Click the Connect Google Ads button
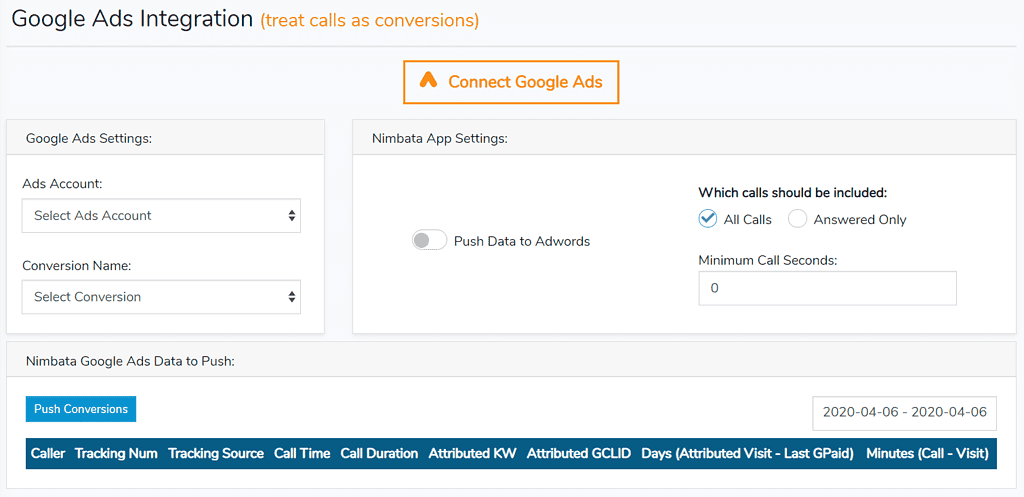This screenshot has height=497, width=1024. 510,82
